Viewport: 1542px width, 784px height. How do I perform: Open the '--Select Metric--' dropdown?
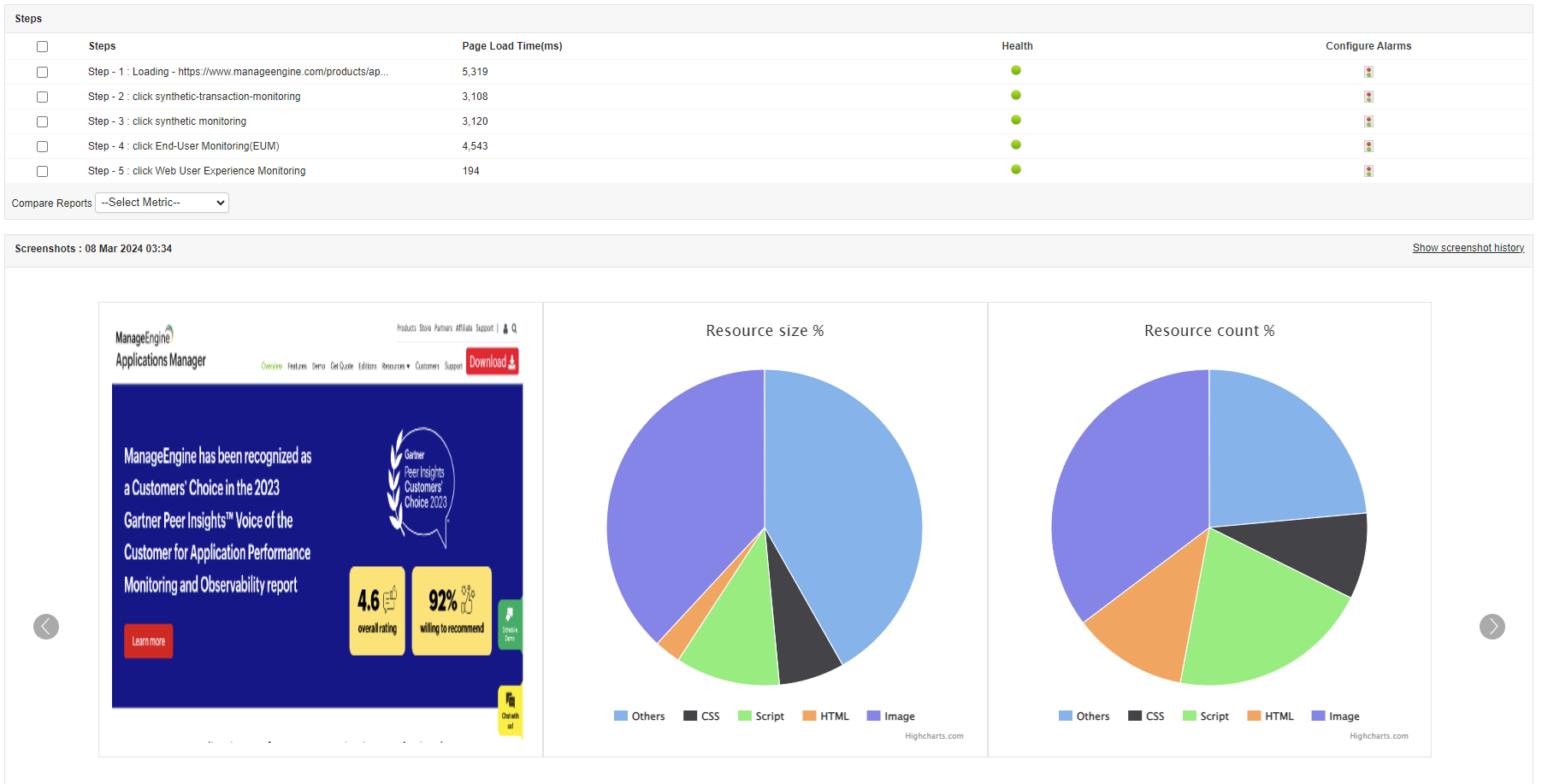pyautogui.click(x=161, y=203)
